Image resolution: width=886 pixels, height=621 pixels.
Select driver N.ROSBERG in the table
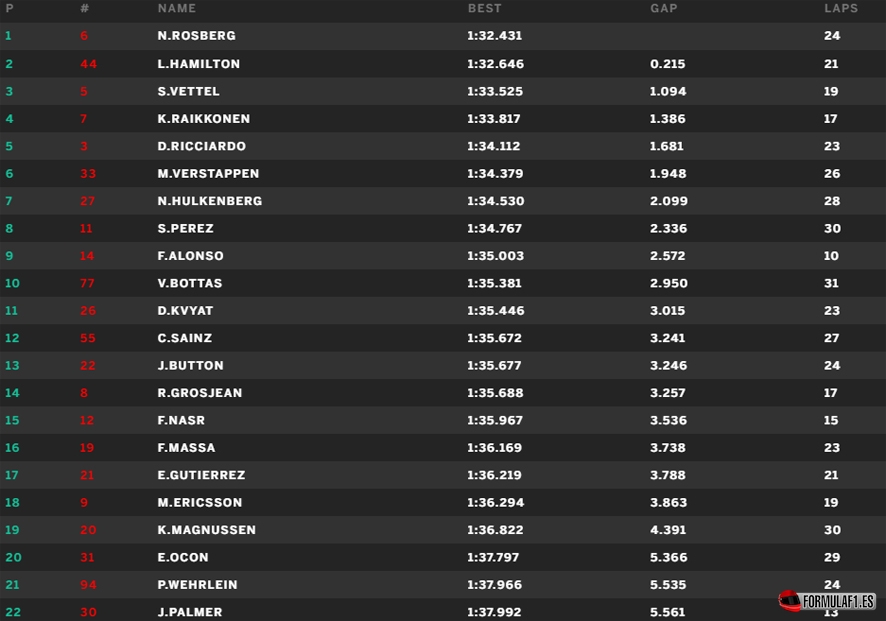point(196,36)
